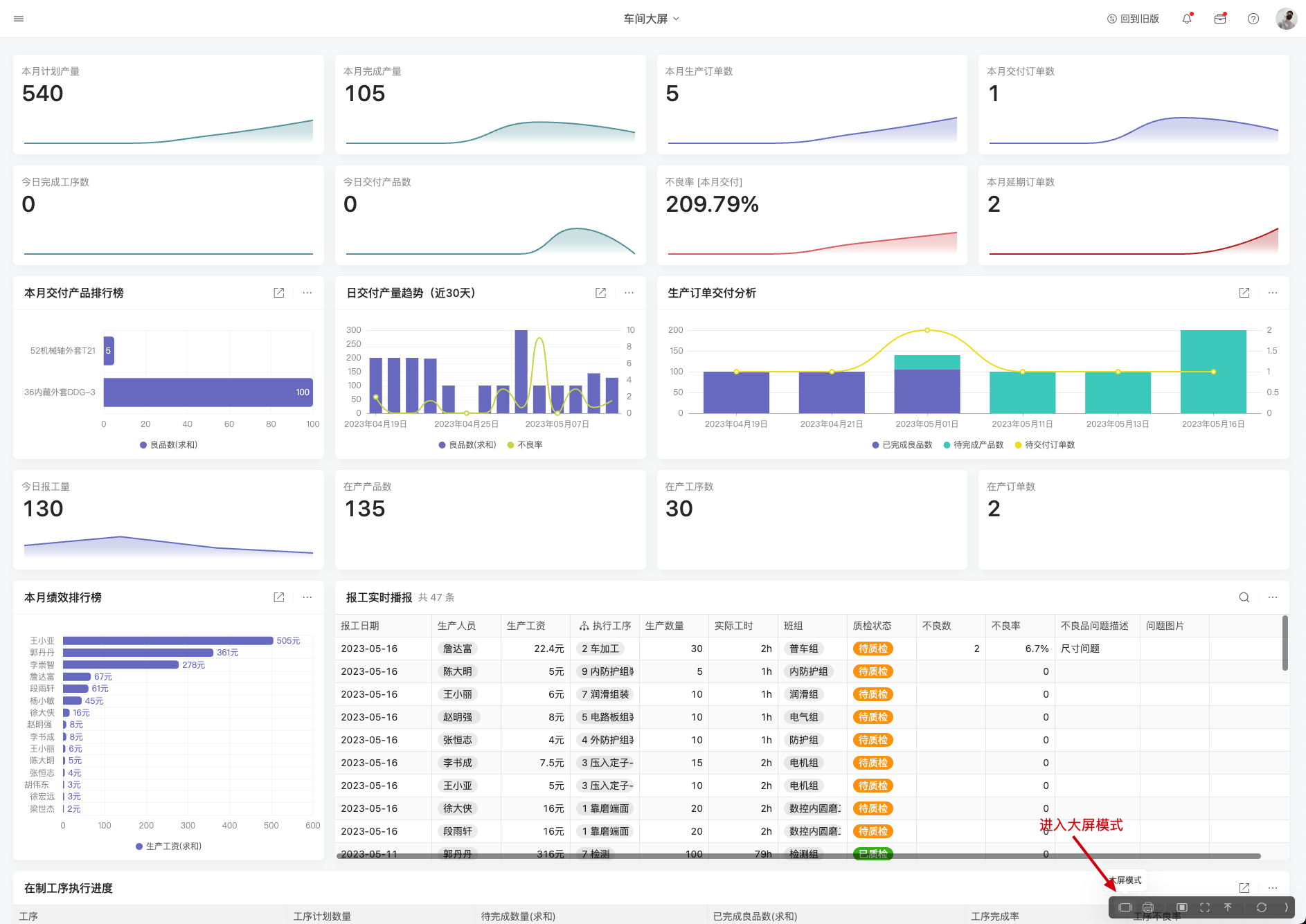Open the 在产产品数 135 card
Viewport: 1306px width, 924px height.
(x=490, y=520)
